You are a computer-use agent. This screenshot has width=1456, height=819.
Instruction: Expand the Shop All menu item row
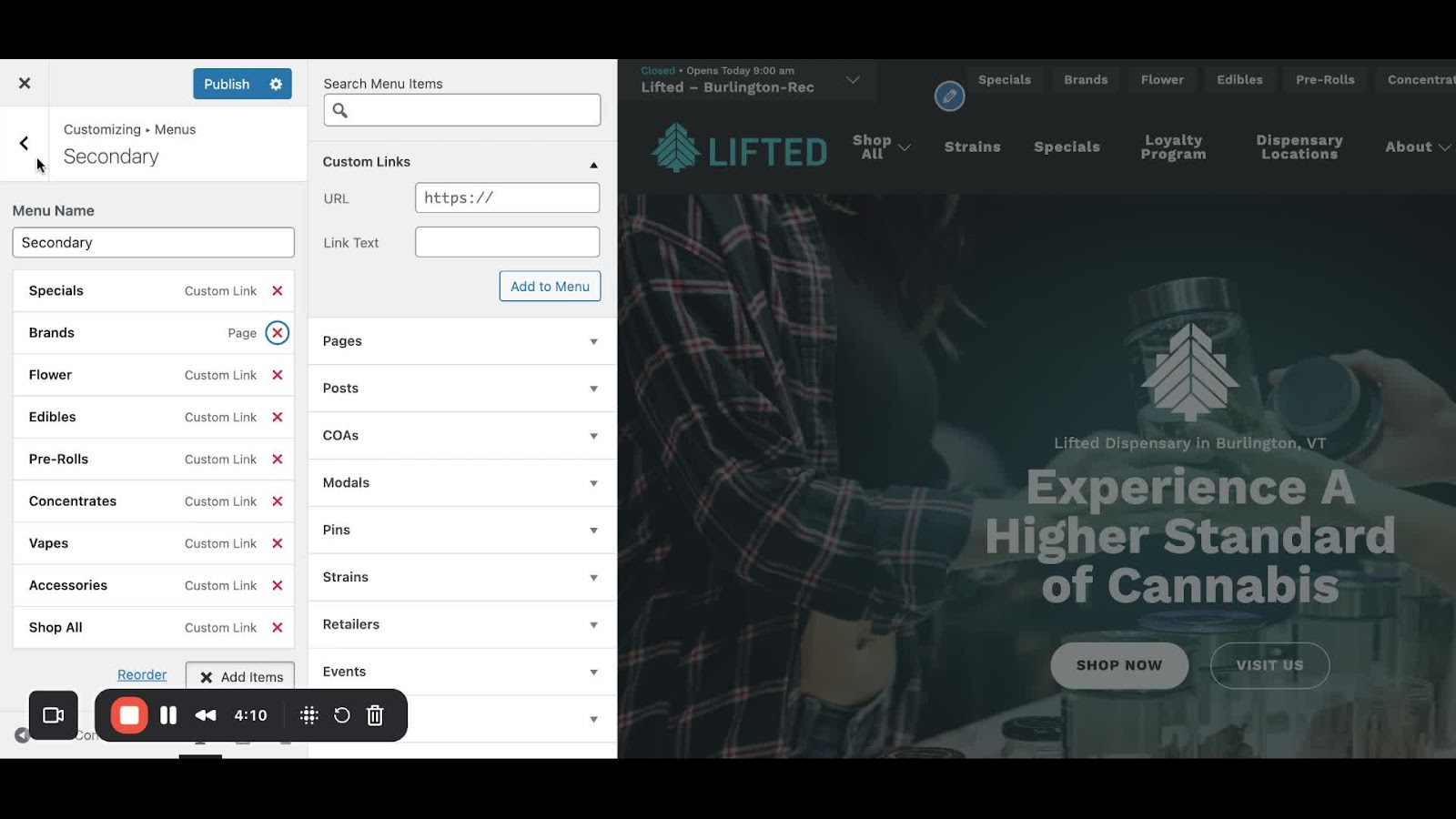tap(153, 628)
